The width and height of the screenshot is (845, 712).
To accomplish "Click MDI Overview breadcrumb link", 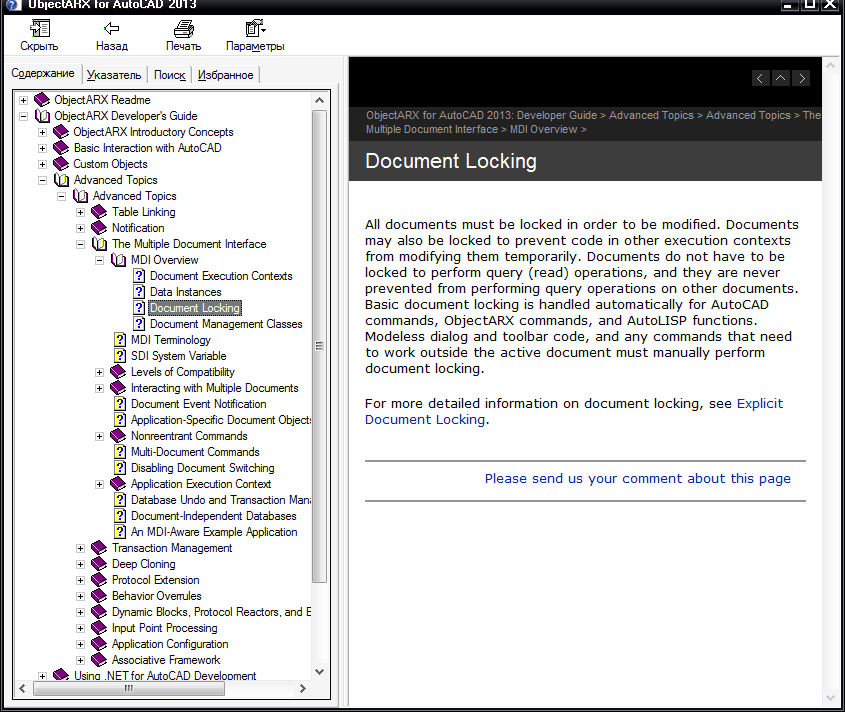I will (x=543, y=129).
